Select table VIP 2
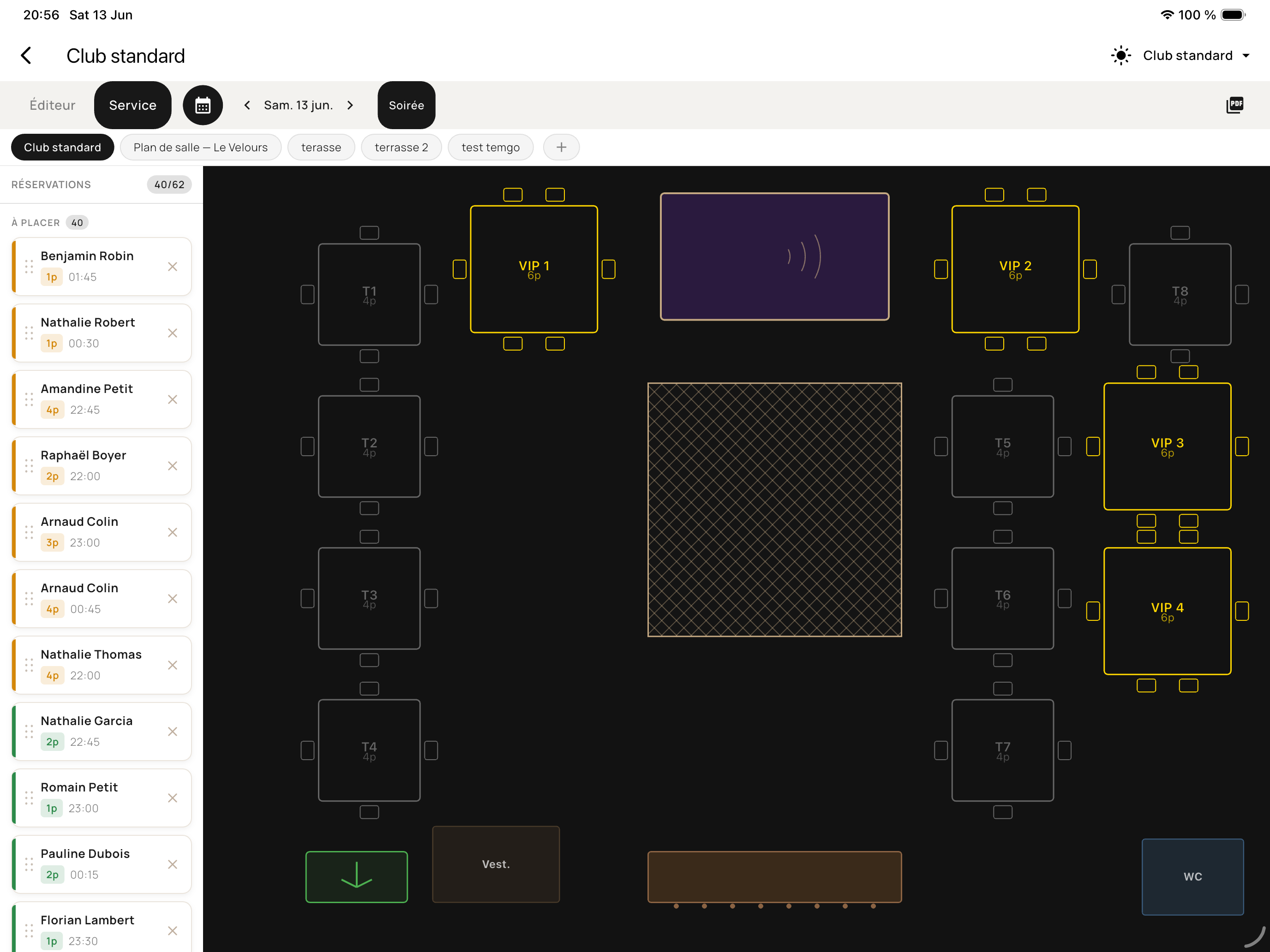 pos(1015,269)
